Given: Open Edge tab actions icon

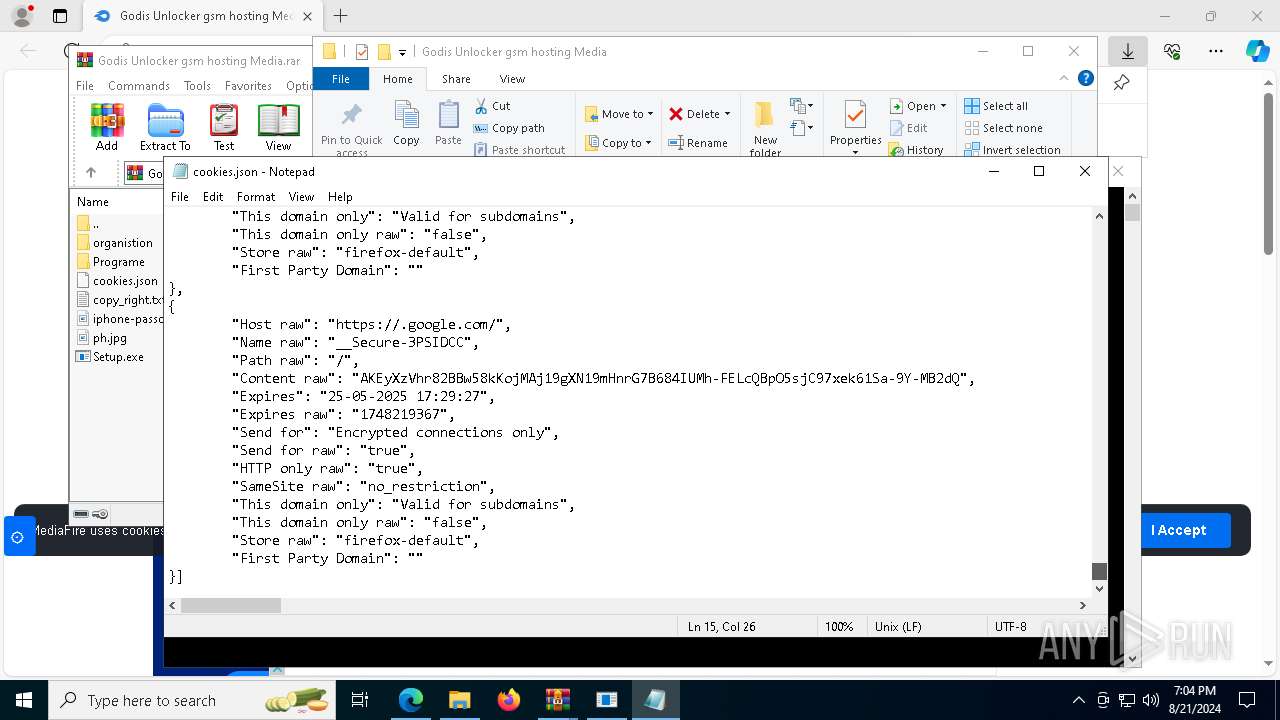Looking at the screenshot, I should click(60, 16).
